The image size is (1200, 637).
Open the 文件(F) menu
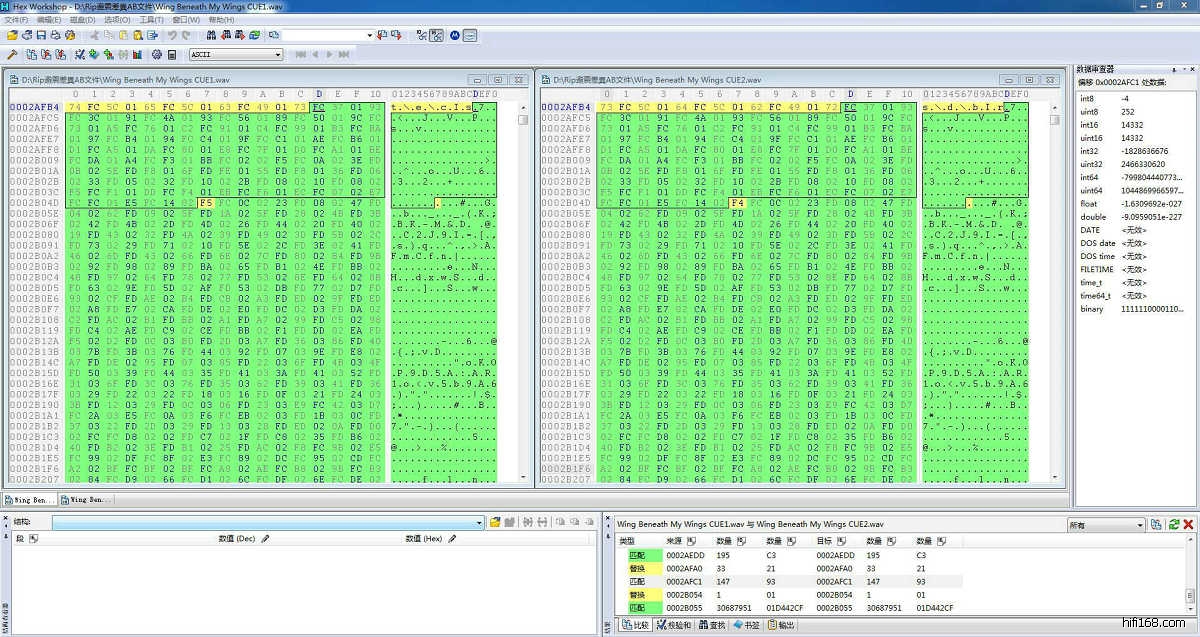[x=16, y=20]
